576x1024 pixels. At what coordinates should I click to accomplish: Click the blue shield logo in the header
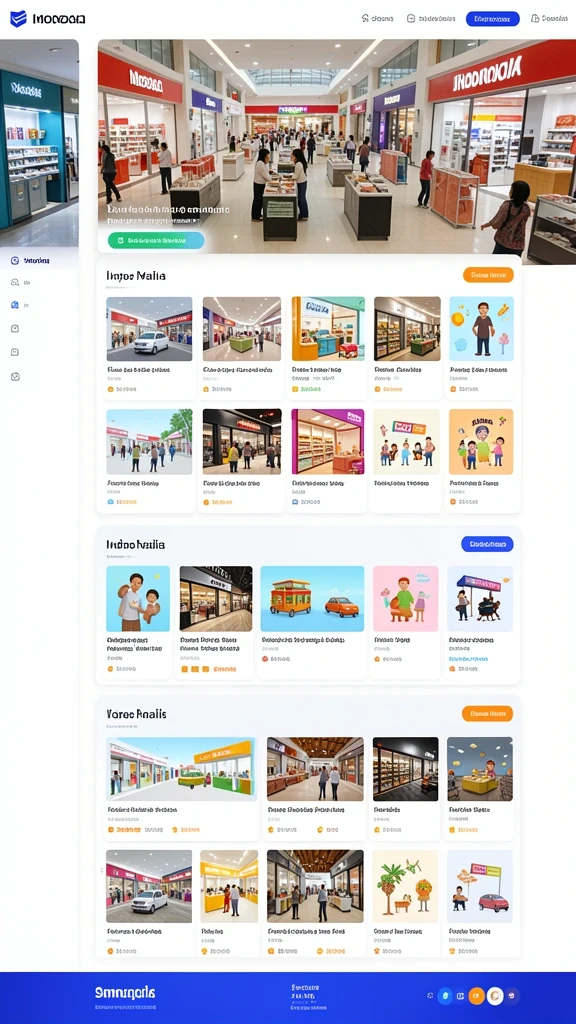click(x=18, y=19)
